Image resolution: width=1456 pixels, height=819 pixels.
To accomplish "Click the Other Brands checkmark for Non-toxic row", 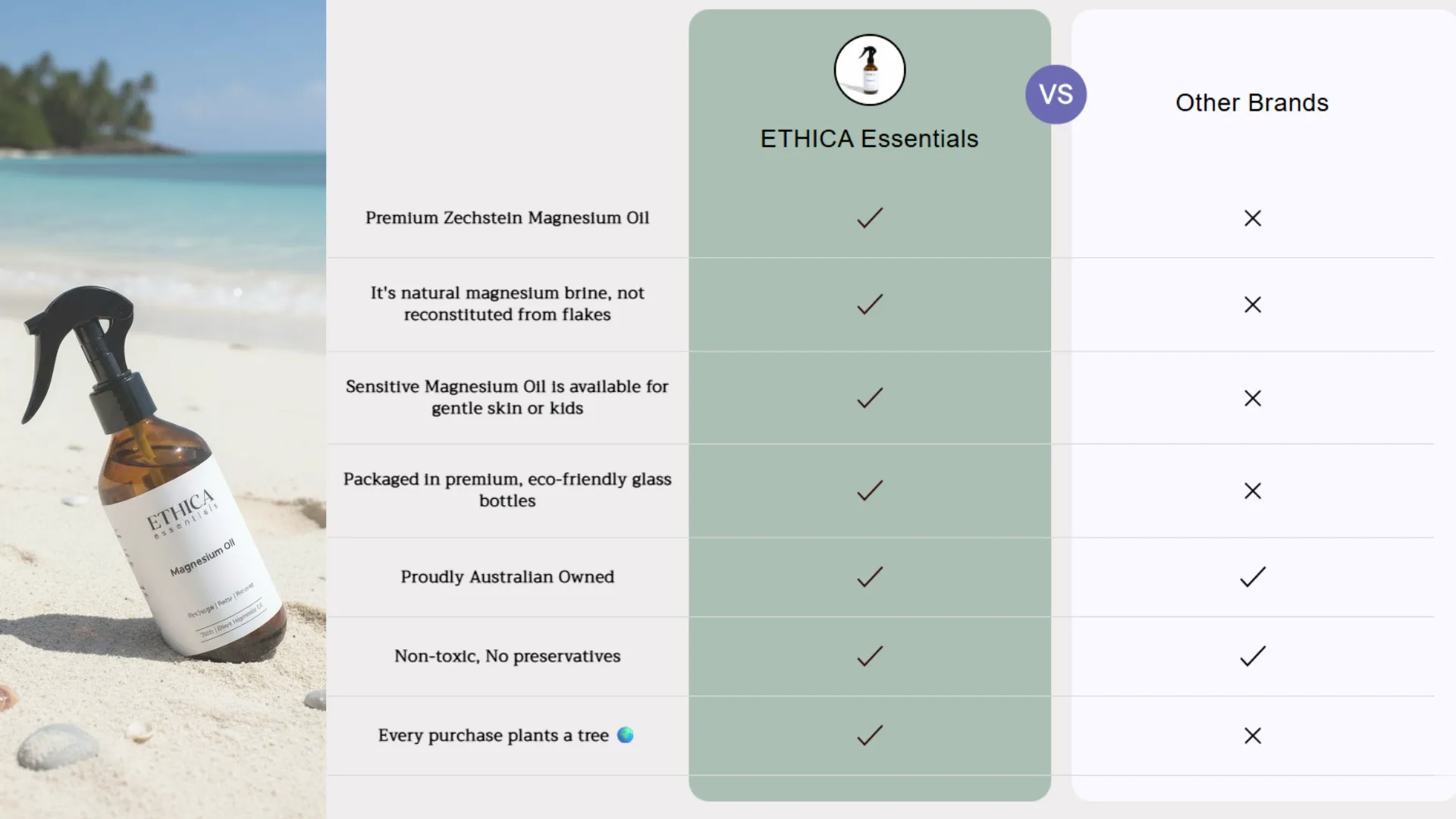I will pyautogui.click(x=1253, y=656).
